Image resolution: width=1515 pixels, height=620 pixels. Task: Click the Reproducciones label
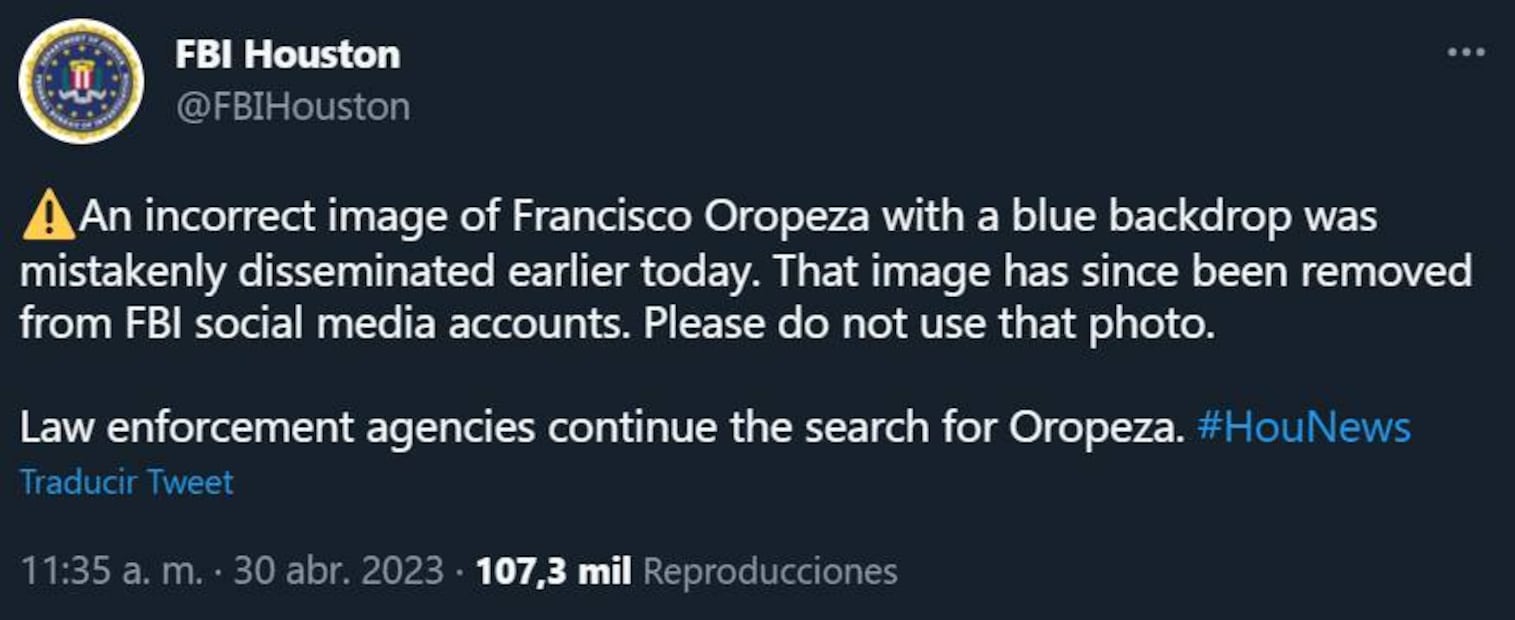(x=769, y=571)
